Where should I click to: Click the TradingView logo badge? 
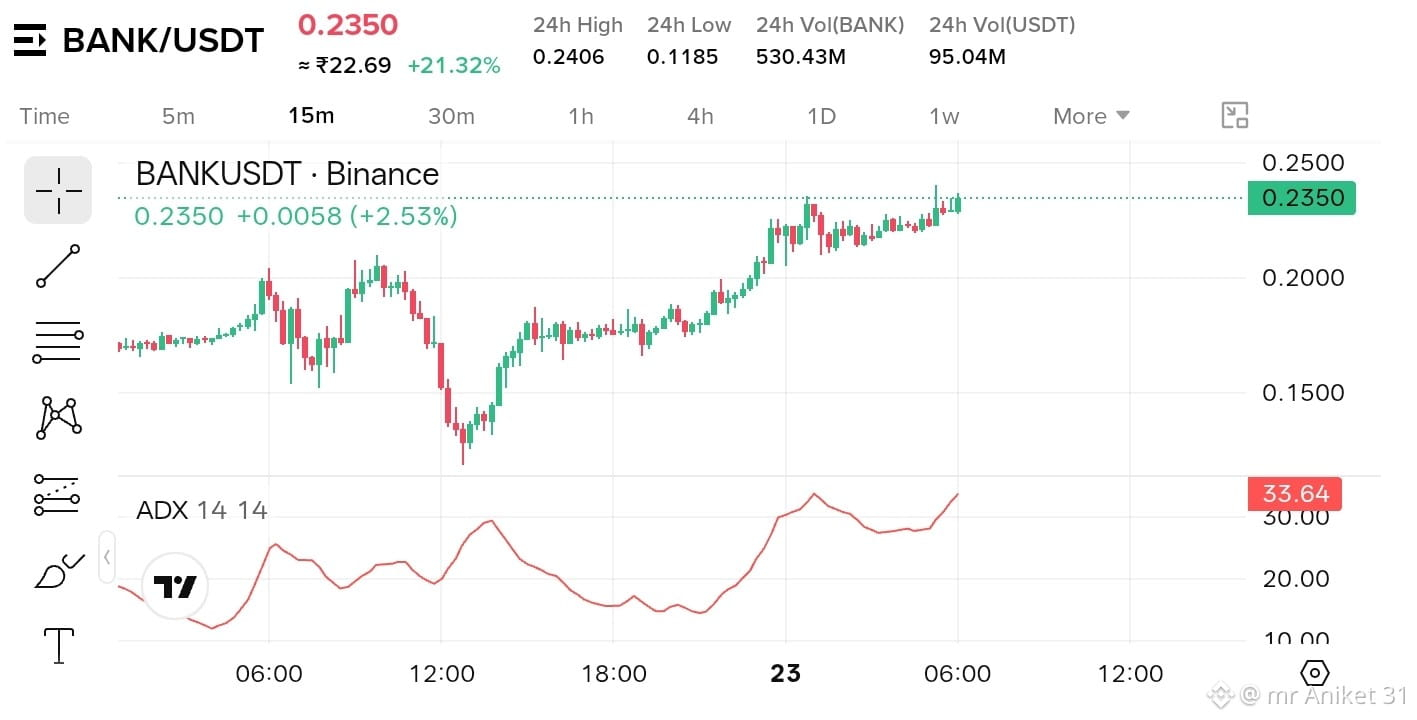(175, 587)
